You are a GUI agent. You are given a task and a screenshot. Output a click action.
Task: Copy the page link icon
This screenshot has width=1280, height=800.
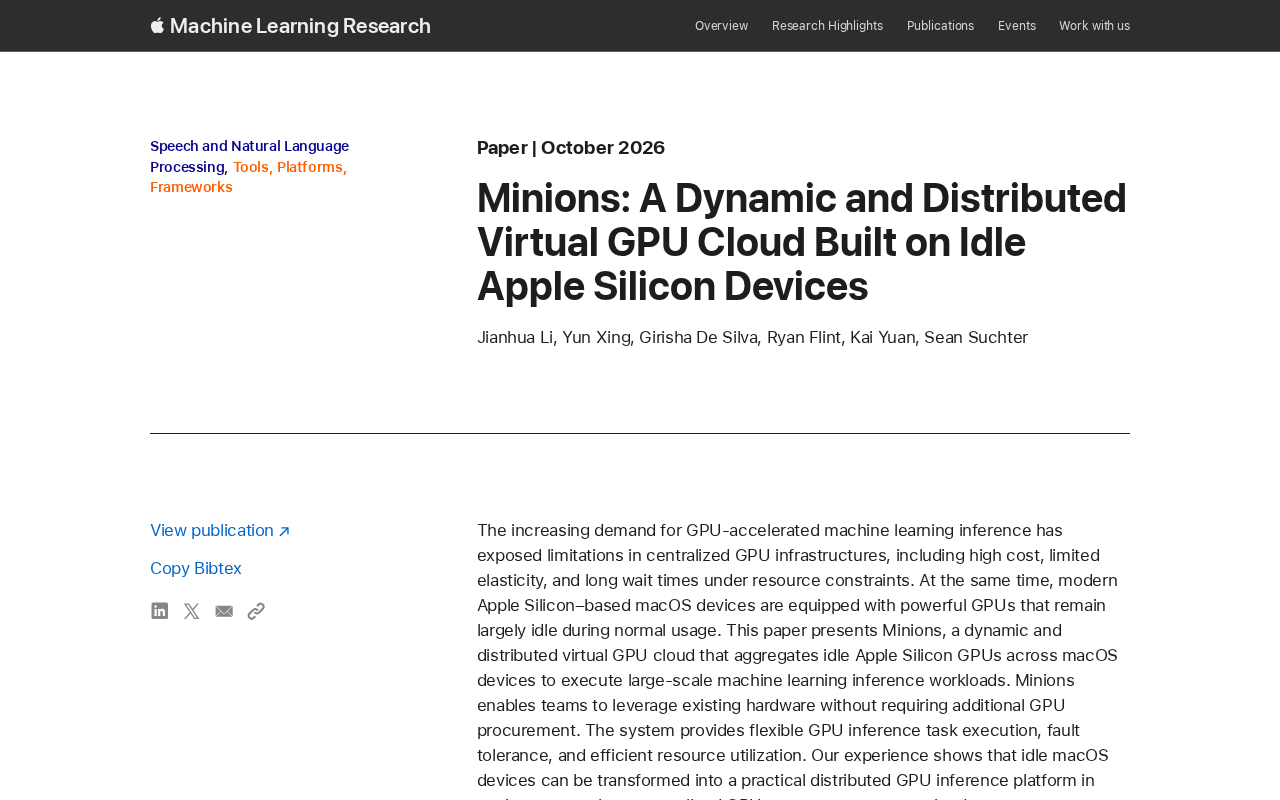[256, 611]
